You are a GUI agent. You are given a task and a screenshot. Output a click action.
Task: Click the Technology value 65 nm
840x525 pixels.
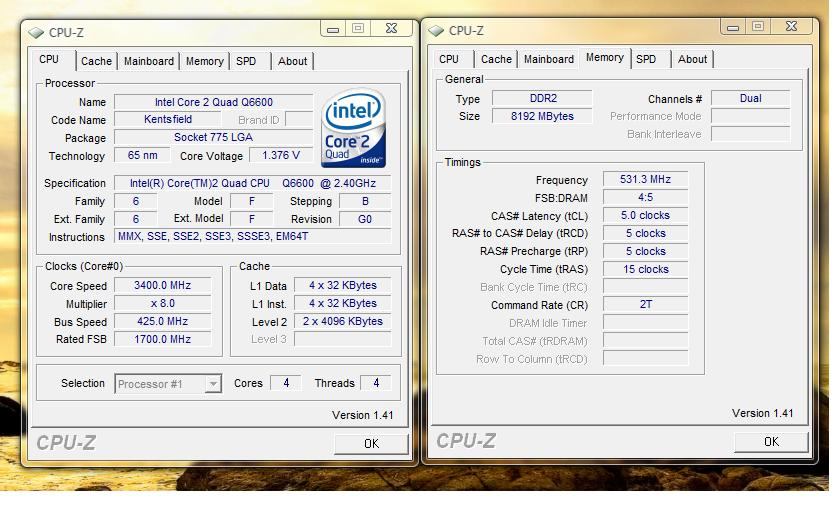tap(142, 155)
